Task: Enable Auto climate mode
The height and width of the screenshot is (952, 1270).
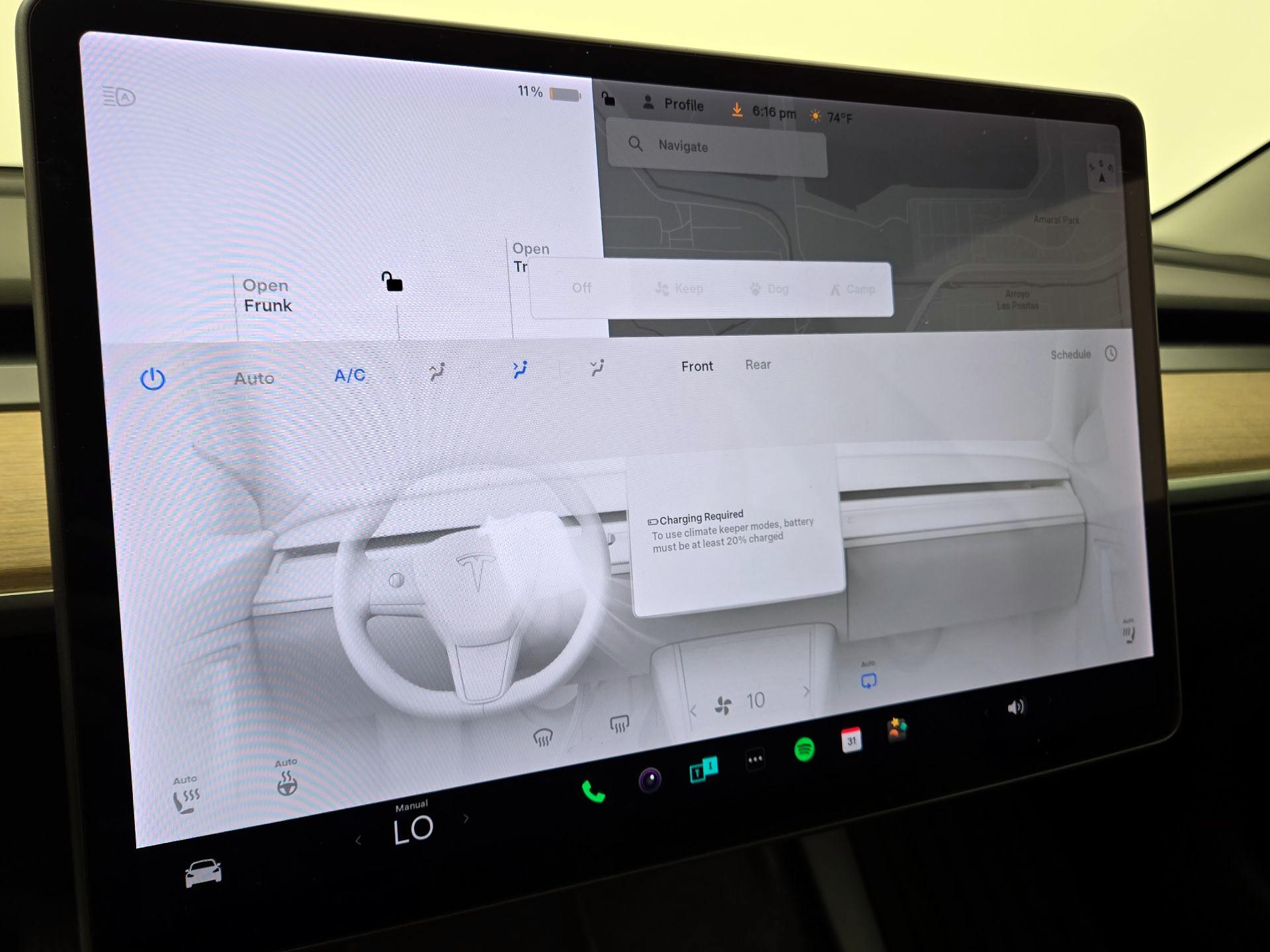Action: pos(254,378)
